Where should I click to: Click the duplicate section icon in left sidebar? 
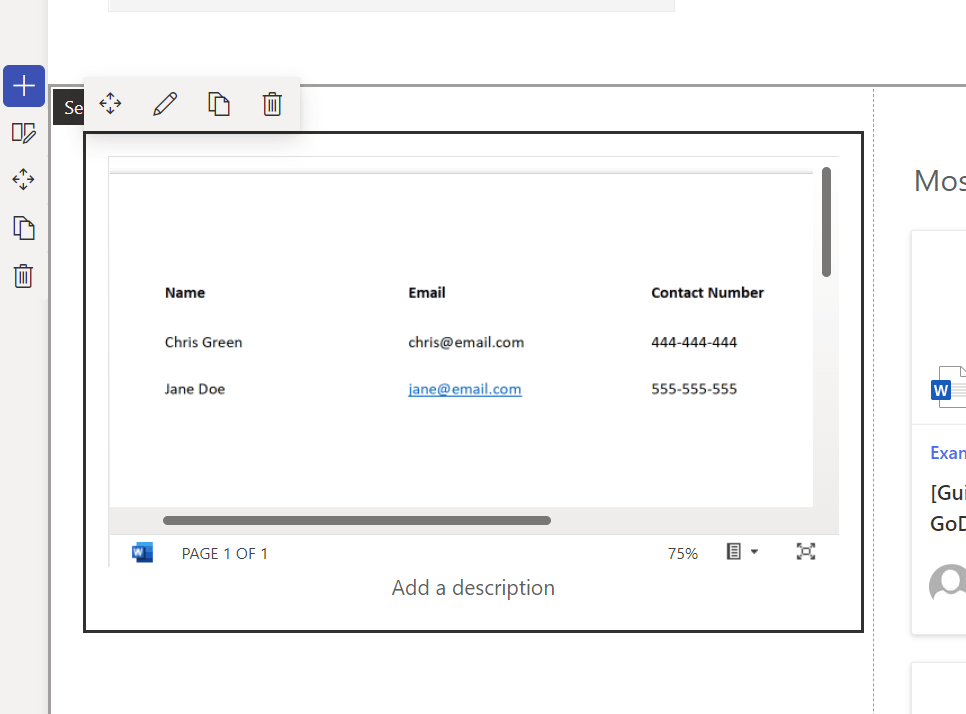click(23, 228)
